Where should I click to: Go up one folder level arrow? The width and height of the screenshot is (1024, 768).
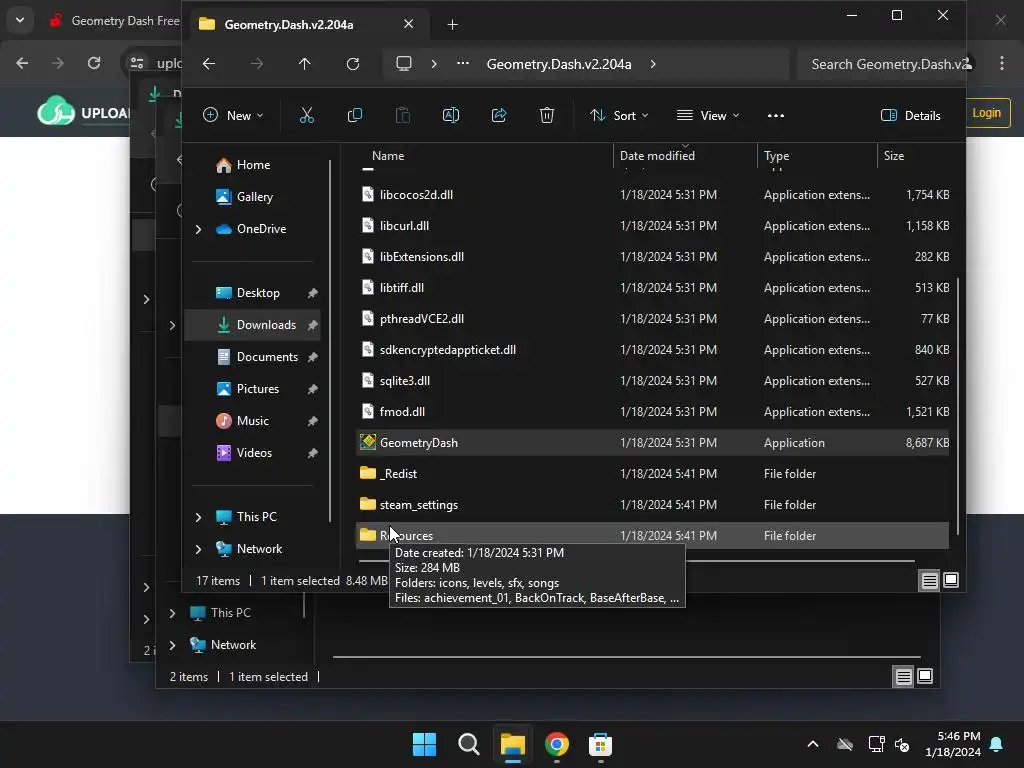[x=304, y=64]
